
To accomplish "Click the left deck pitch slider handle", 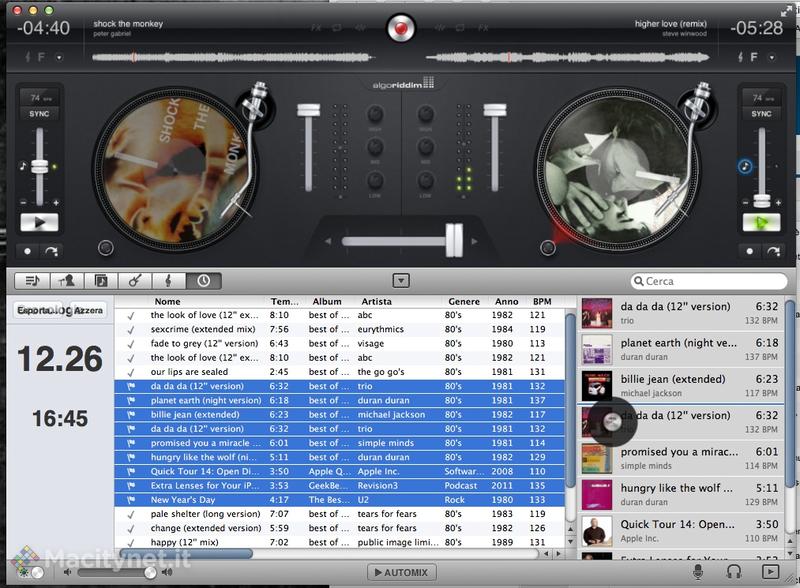I will point(40,166).
